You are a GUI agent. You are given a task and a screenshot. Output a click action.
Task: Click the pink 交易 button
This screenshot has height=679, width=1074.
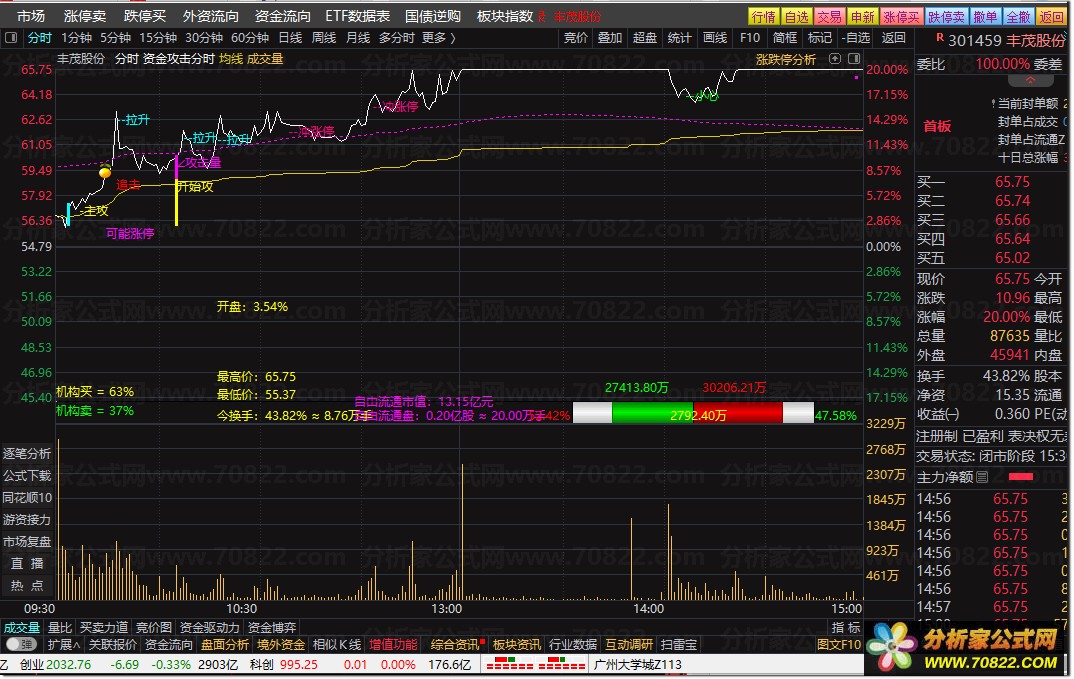[x=829, y=16]
